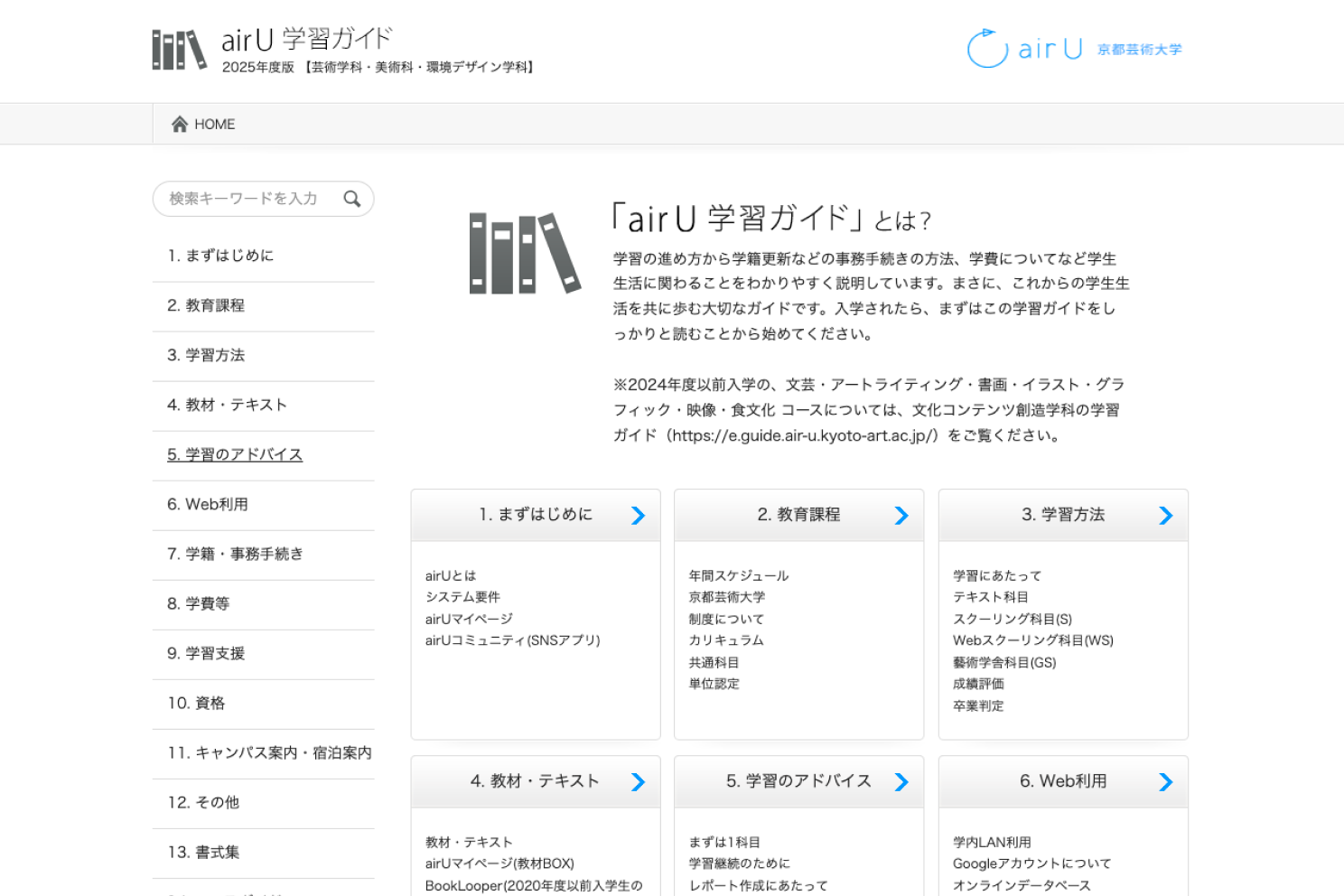Click the 卒業判定 link
This screenshot has height=896, width=1344.
[978, 705]
